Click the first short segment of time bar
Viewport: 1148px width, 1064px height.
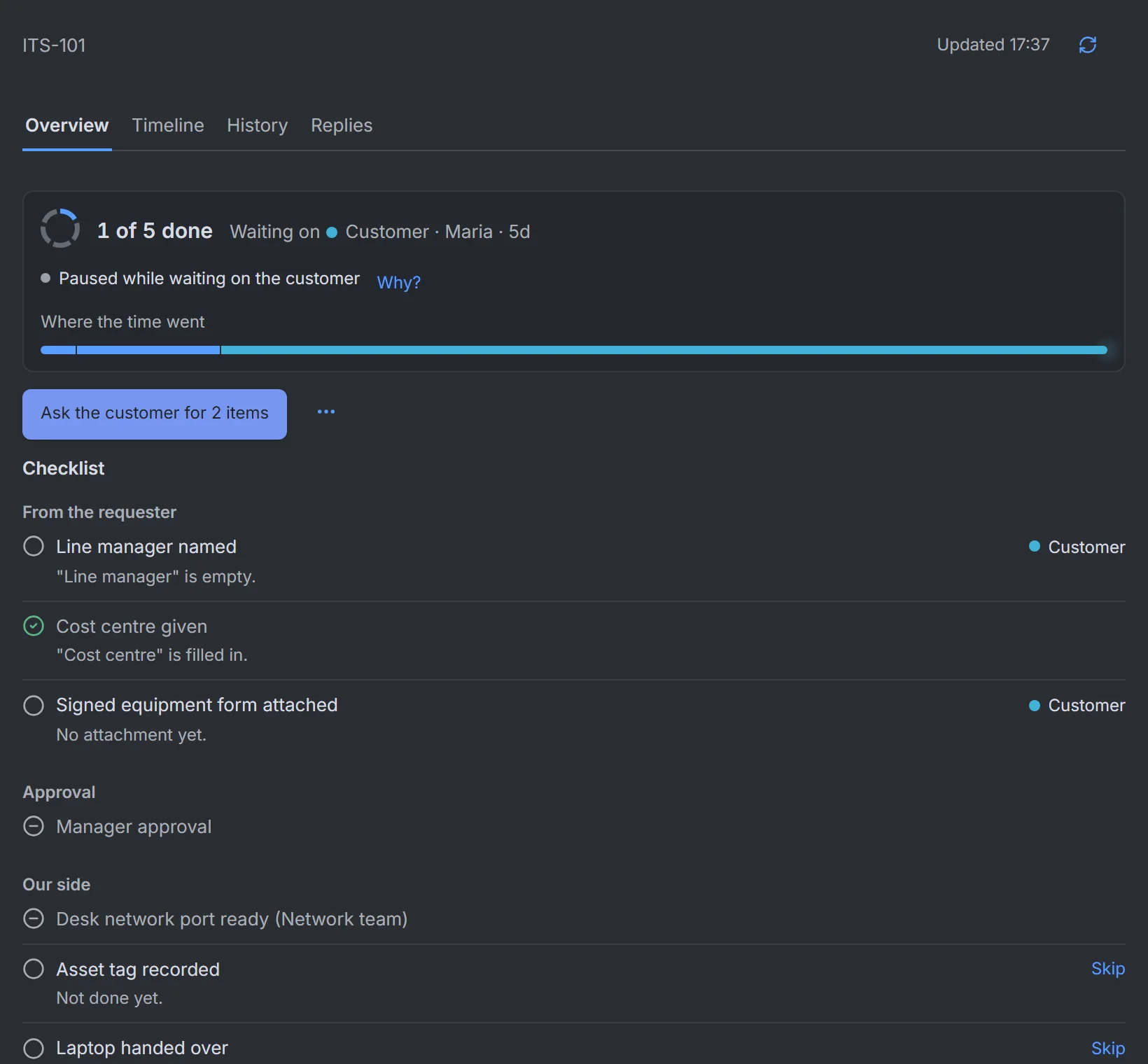(x=58, y=349)
